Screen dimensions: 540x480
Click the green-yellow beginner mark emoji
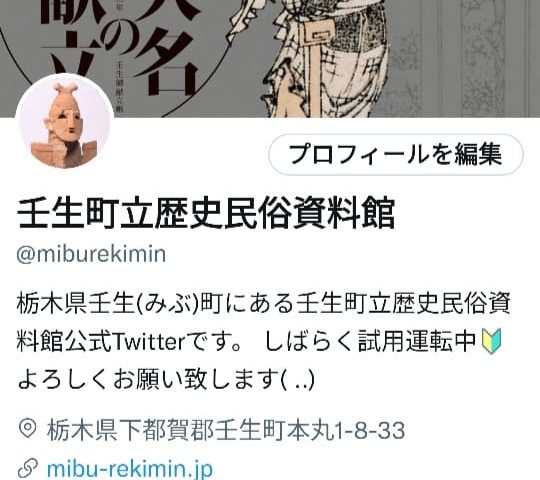tap(491, 341)
